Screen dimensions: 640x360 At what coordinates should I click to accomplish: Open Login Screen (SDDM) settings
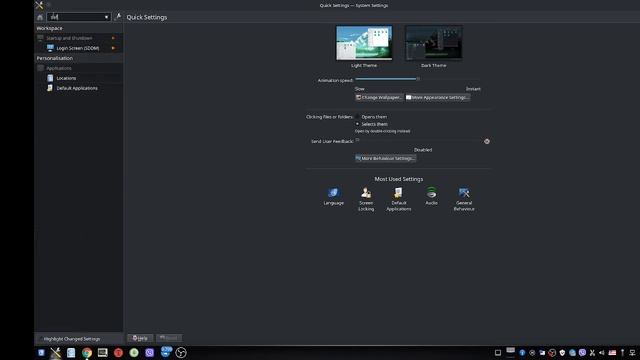pos(78,48)
